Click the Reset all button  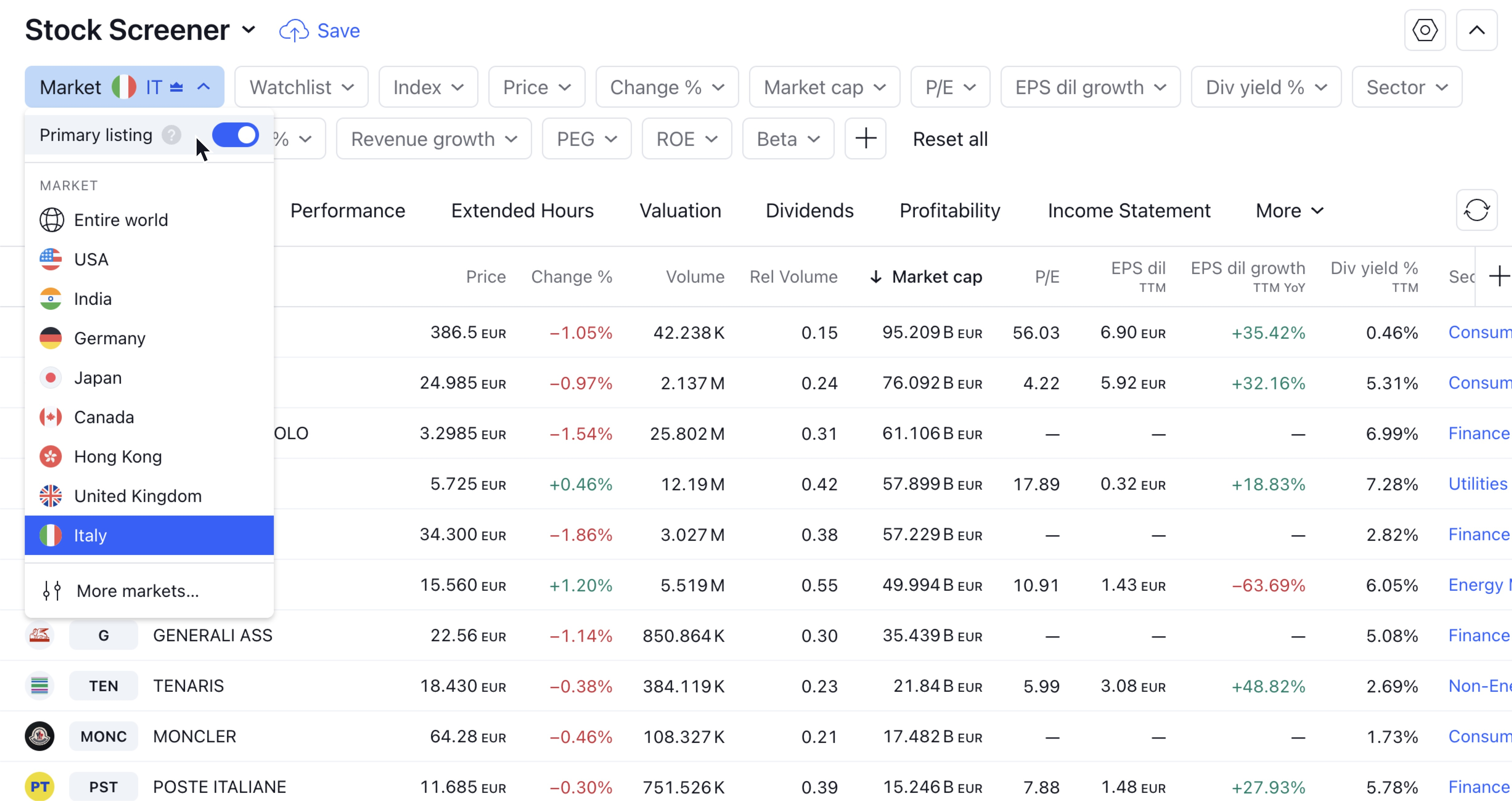950,139
